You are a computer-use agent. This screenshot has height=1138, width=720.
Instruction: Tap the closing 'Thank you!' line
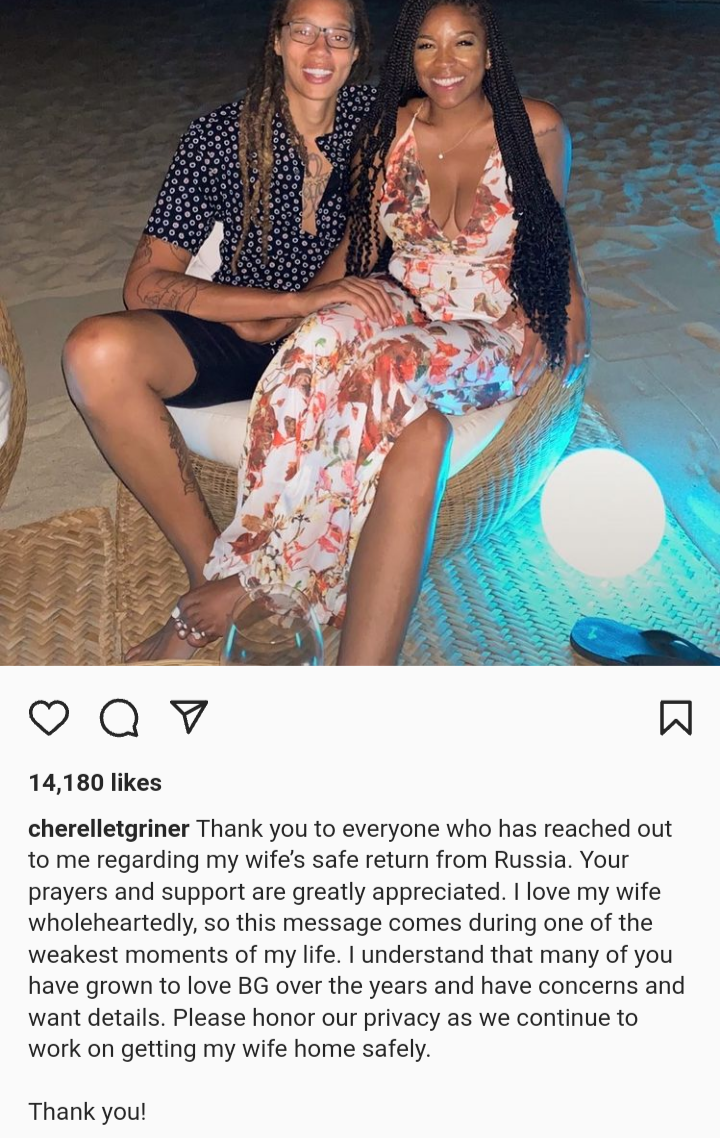click(87, 1111)
